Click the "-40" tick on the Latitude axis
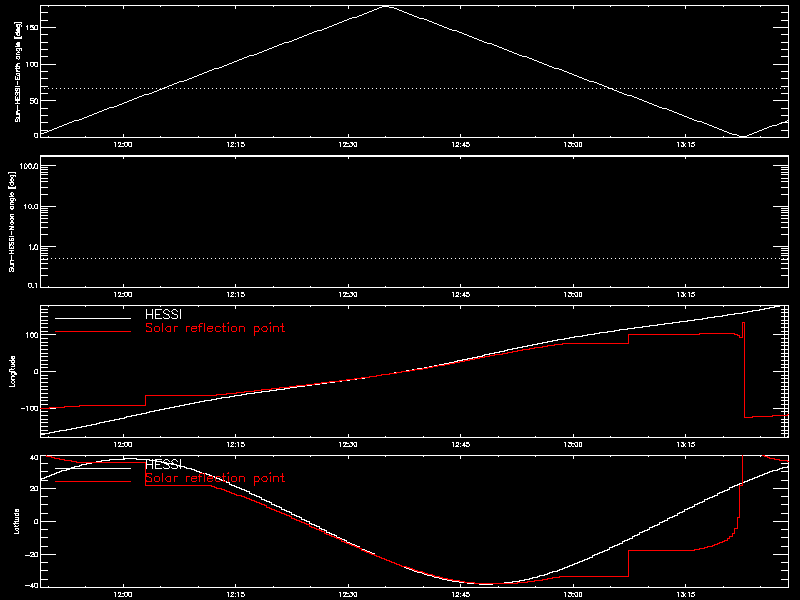The image size is (800, 600). click(32, 585)
